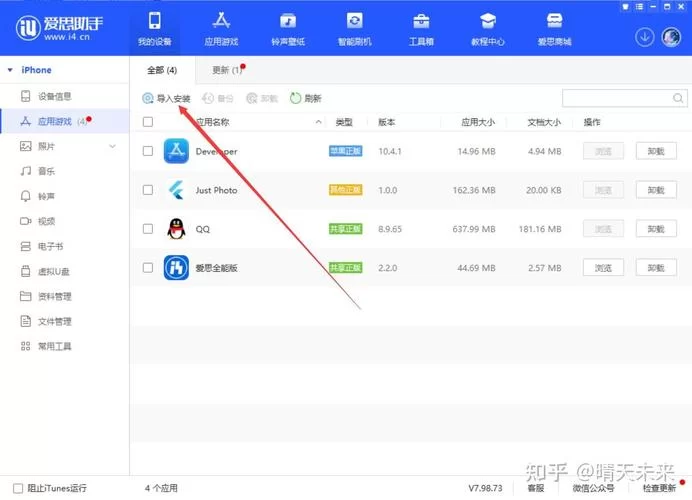Image resolution: width=692 pixels, height=500 pixels.
Task: Click QQ version 8.9.65 cell
Action: (390, 229)
